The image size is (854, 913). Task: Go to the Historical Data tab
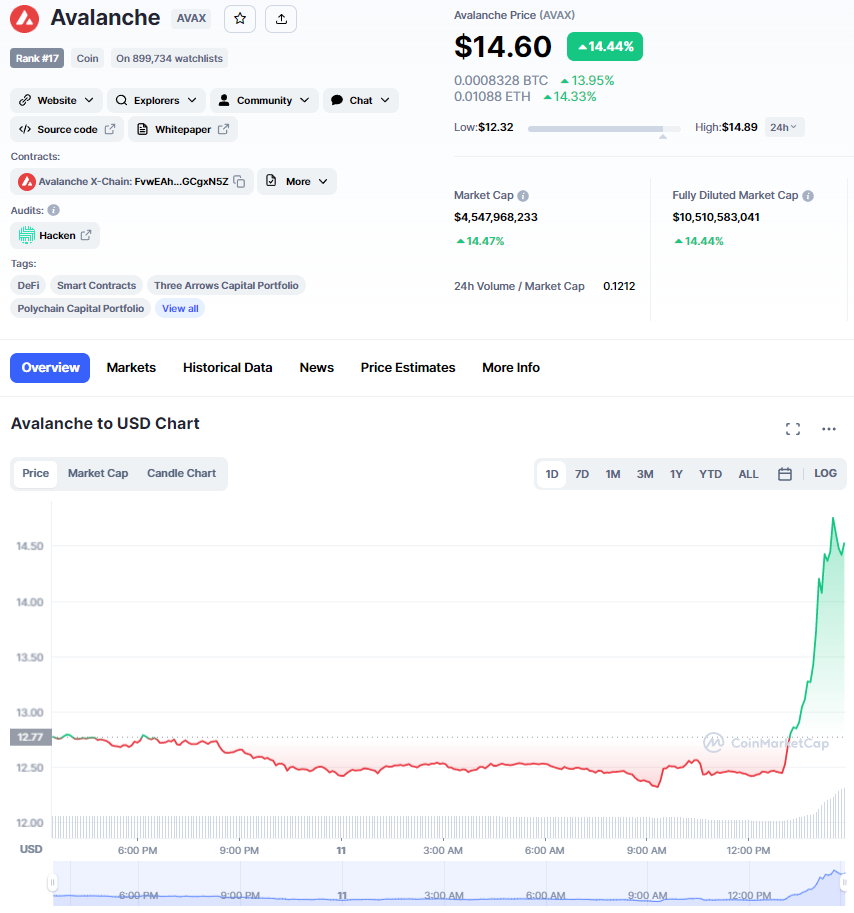[x=228, y=368]
